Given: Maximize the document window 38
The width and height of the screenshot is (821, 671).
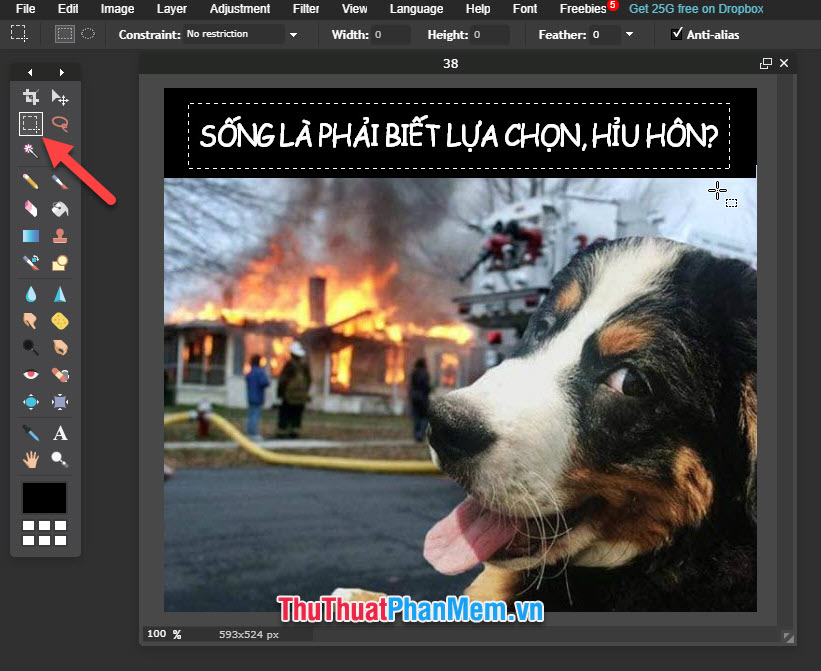Looking at the screenshot, I should point(765,63).
